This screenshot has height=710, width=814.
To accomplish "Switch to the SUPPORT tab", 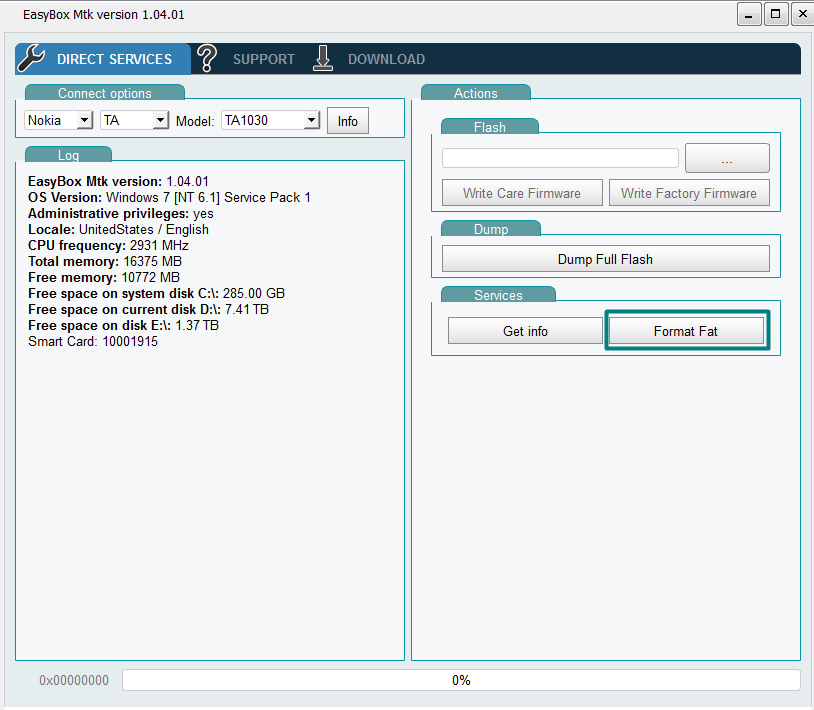I will click(x=264, y=59).
